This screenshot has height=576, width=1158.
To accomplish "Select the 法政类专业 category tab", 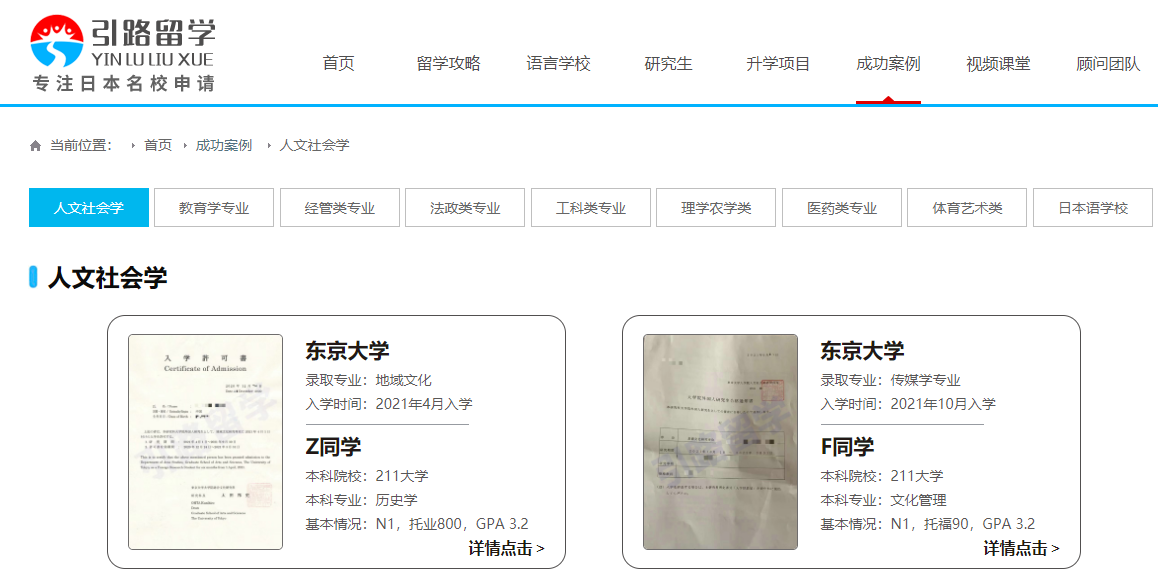I will pos(465,208).
